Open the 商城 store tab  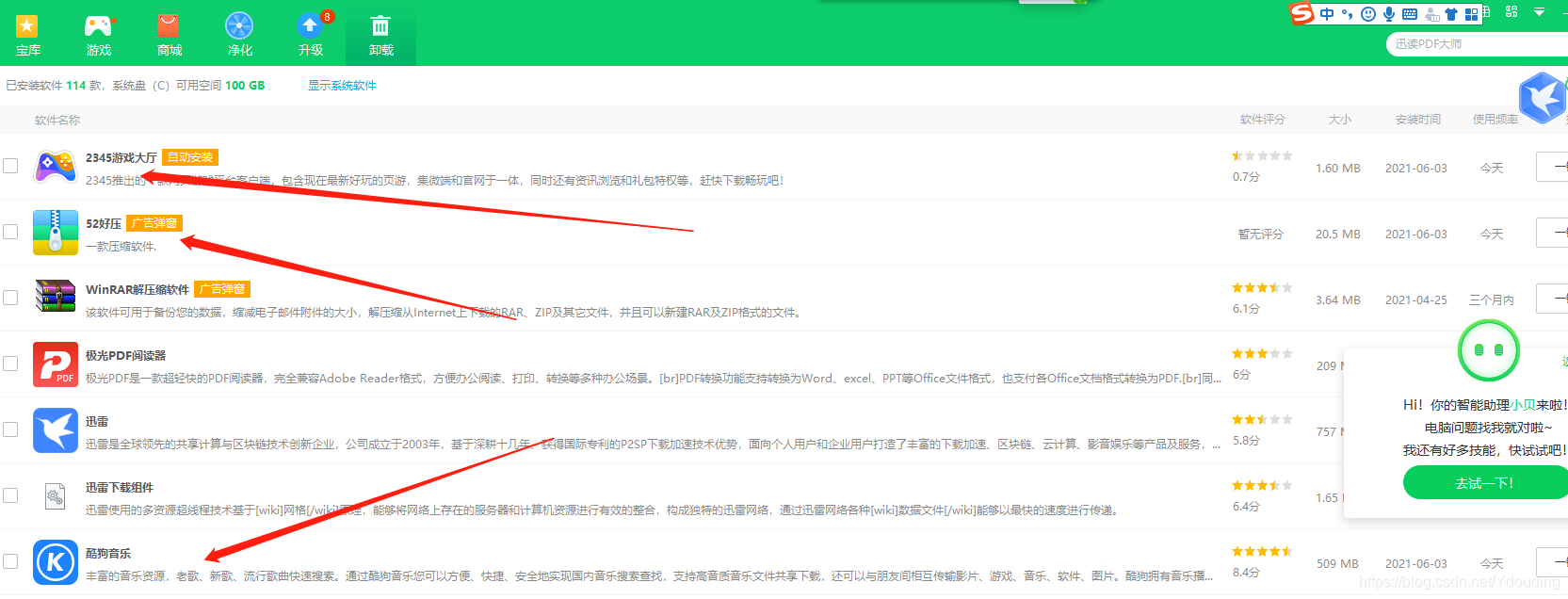click(x=170, y=34)
